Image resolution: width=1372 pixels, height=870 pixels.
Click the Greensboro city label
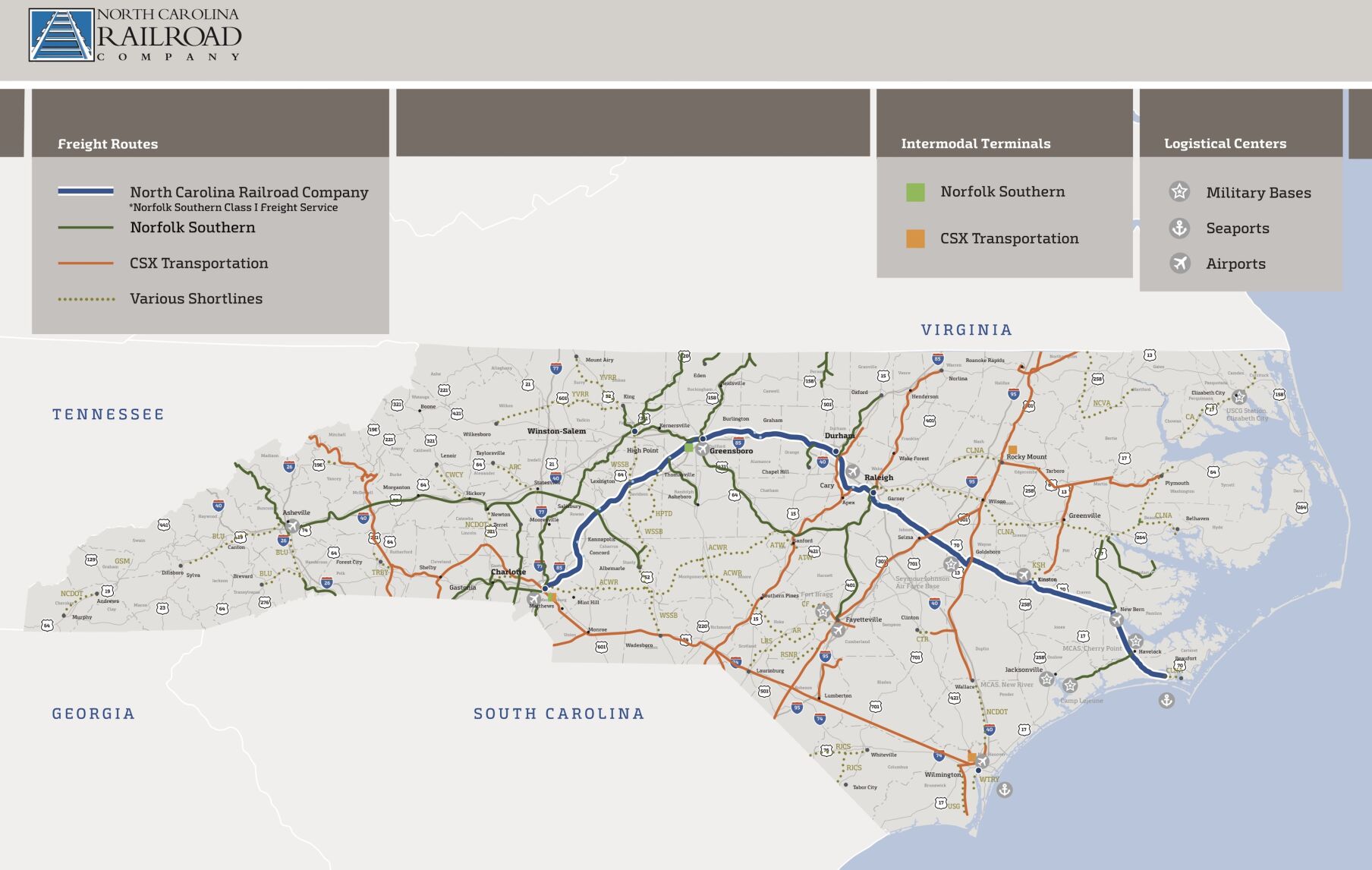click(x=732, y=451)
